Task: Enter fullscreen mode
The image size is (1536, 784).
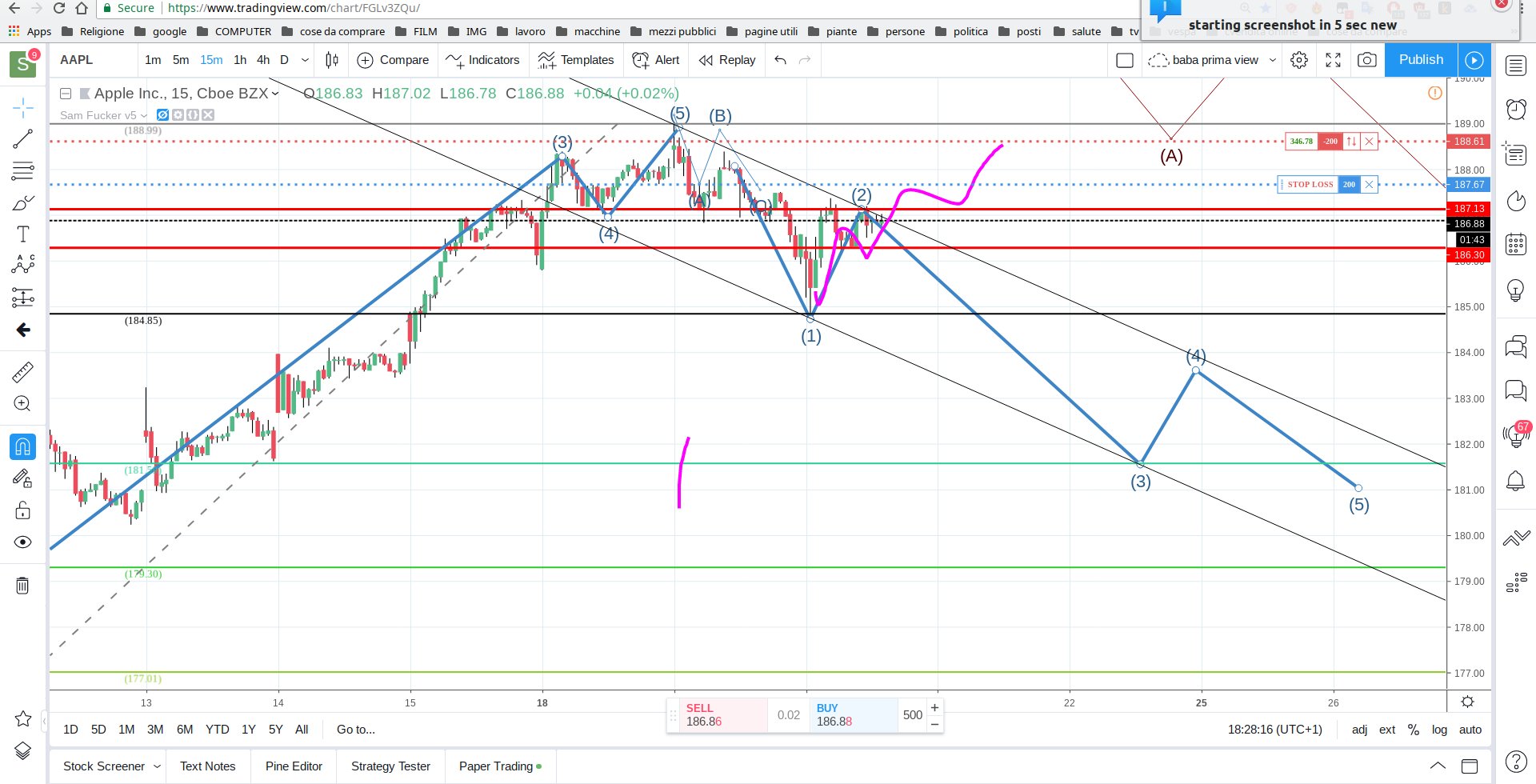Action: pos(1333,60)
